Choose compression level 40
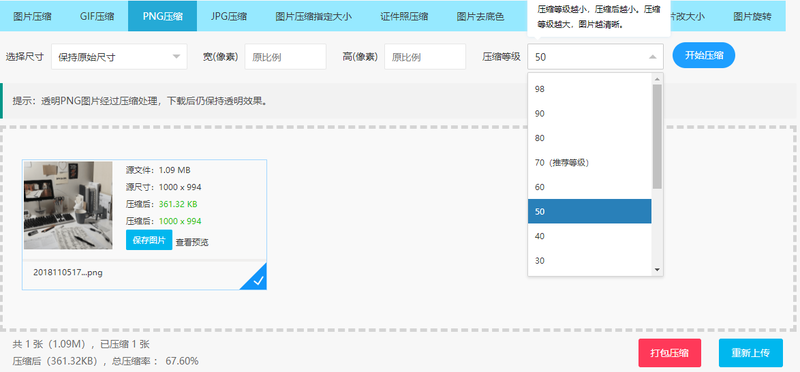This screenshot has width=800, height=372. pos(590,236)
